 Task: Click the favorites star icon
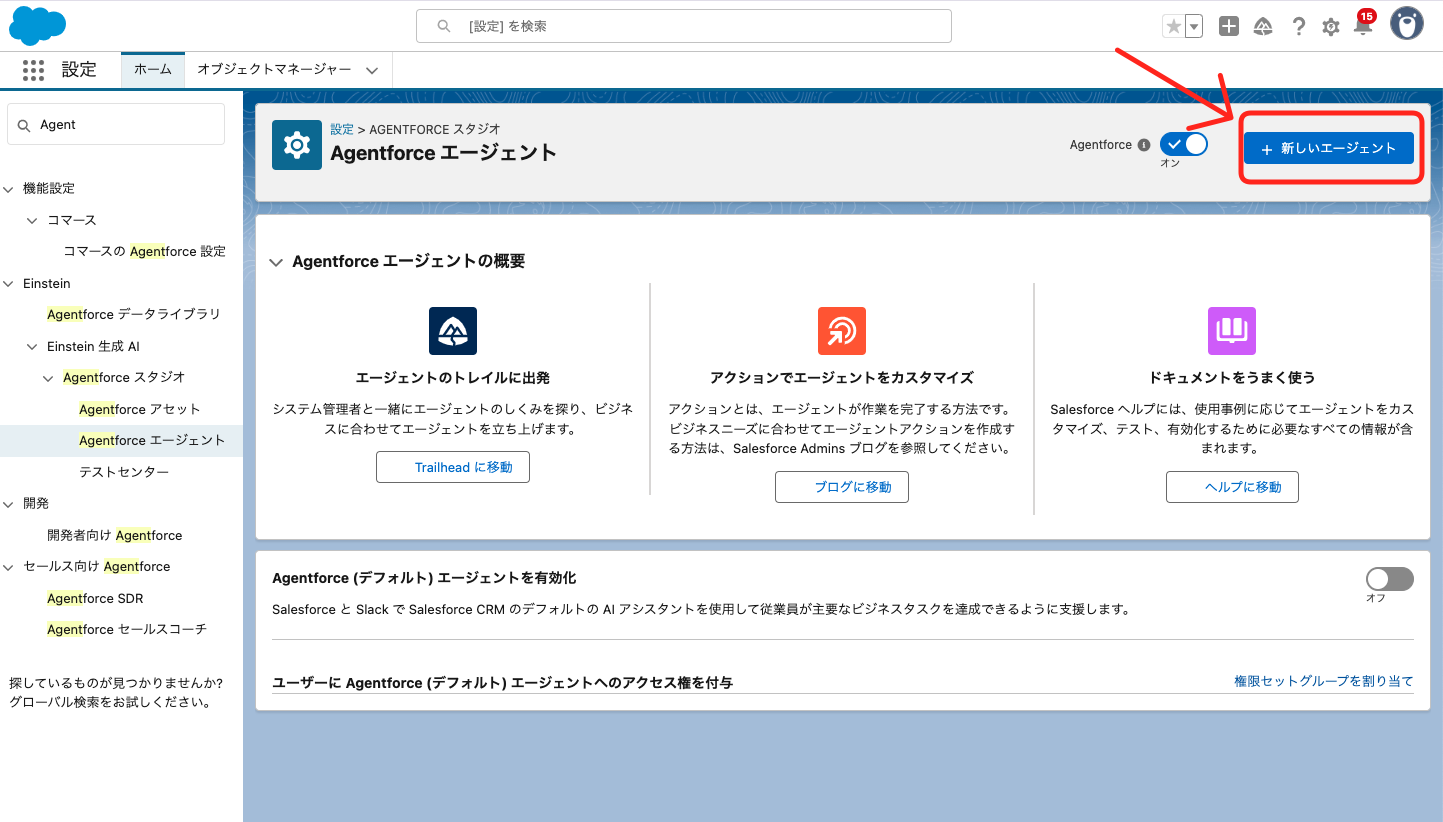click(x=1173, y=27)
